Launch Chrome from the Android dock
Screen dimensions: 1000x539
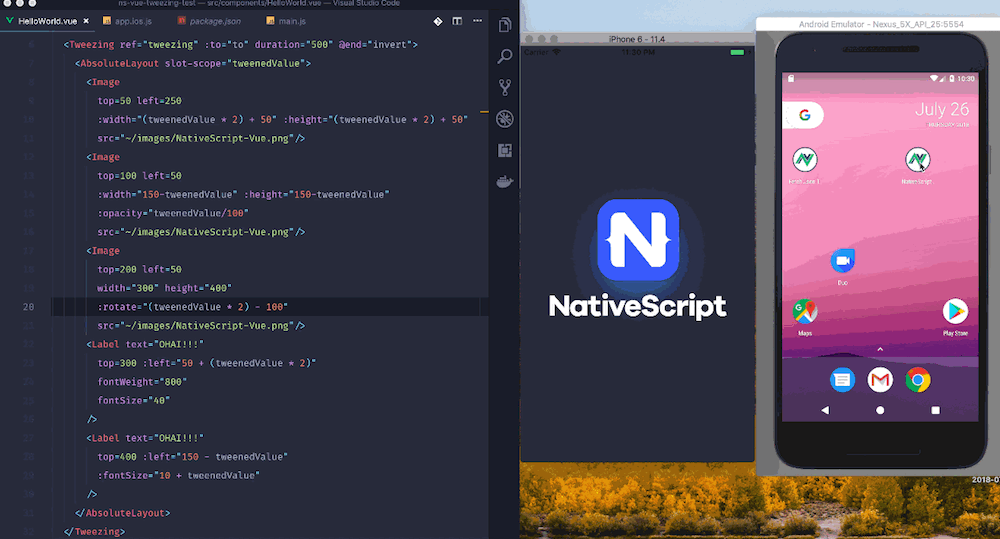pyautogui.click(x=918, y=380)
